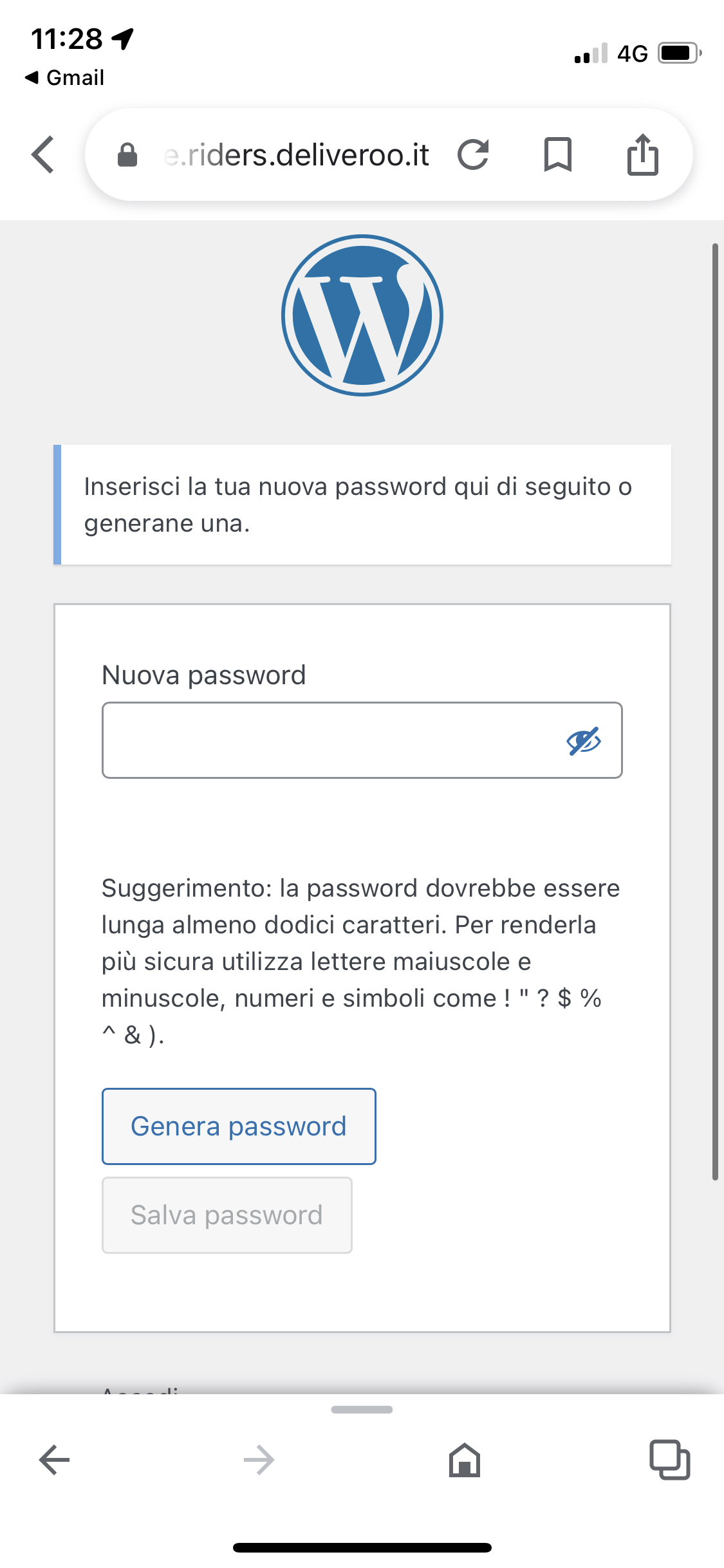
Task: Click Salva password button
Action: click(227, 1215)
